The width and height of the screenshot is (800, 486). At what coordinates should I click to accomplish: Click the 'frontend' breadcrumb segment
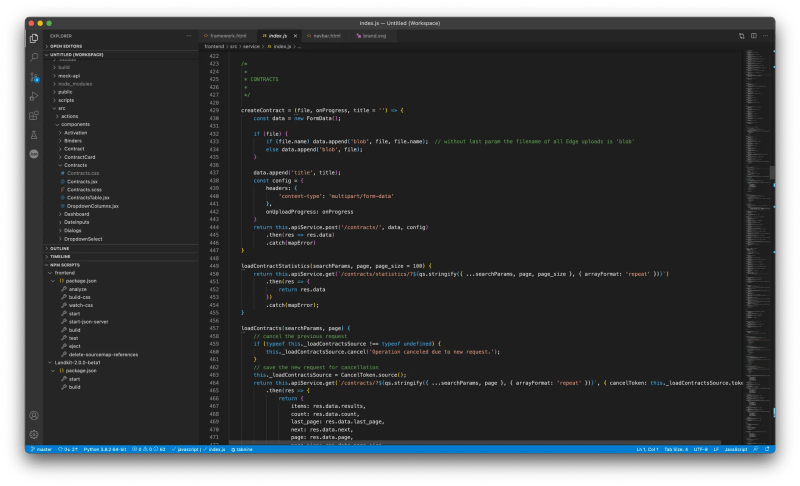coord(214,46)
